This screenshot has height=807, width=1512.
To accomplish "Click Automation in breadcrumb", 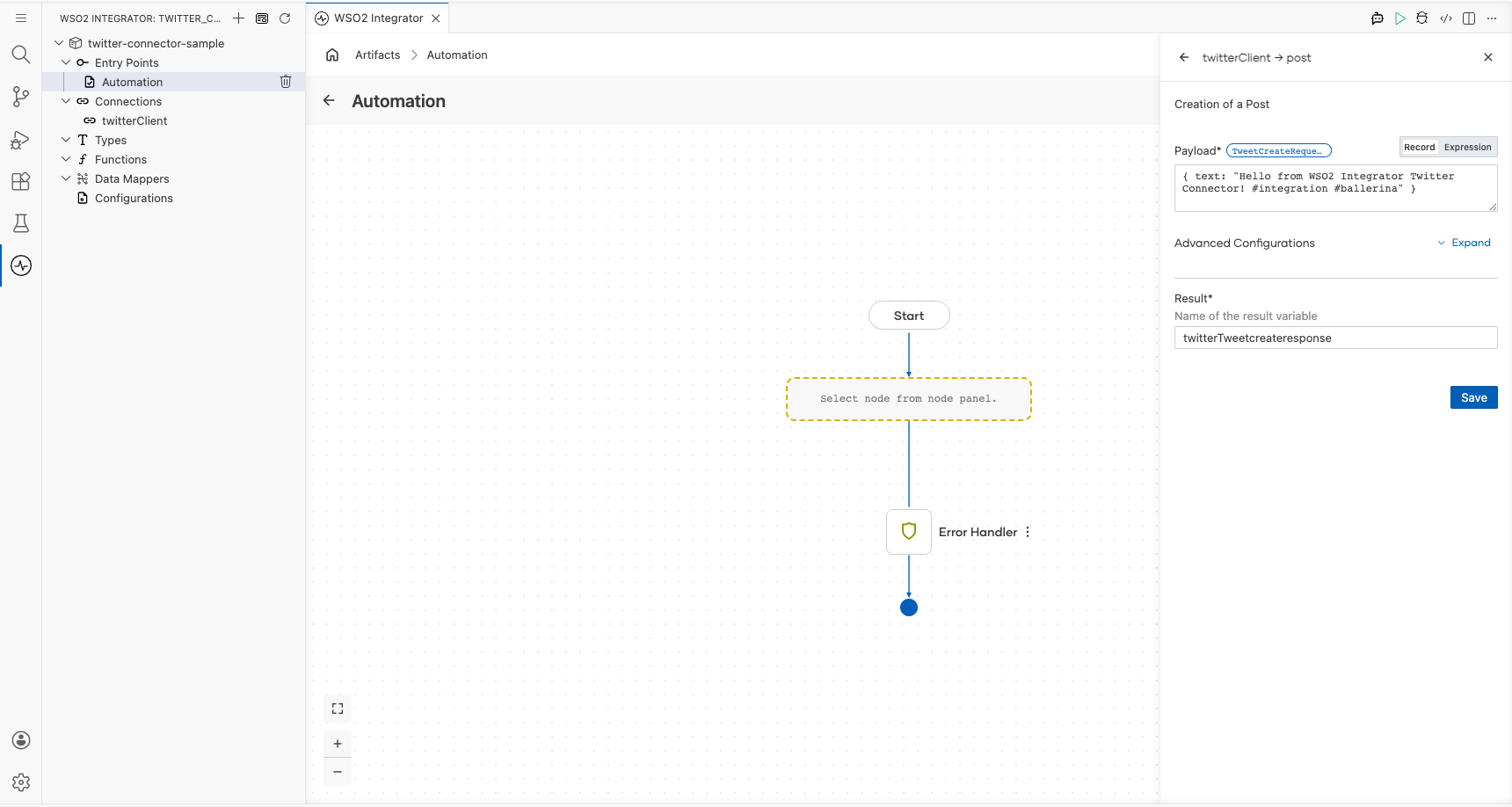I will (457, 55).
